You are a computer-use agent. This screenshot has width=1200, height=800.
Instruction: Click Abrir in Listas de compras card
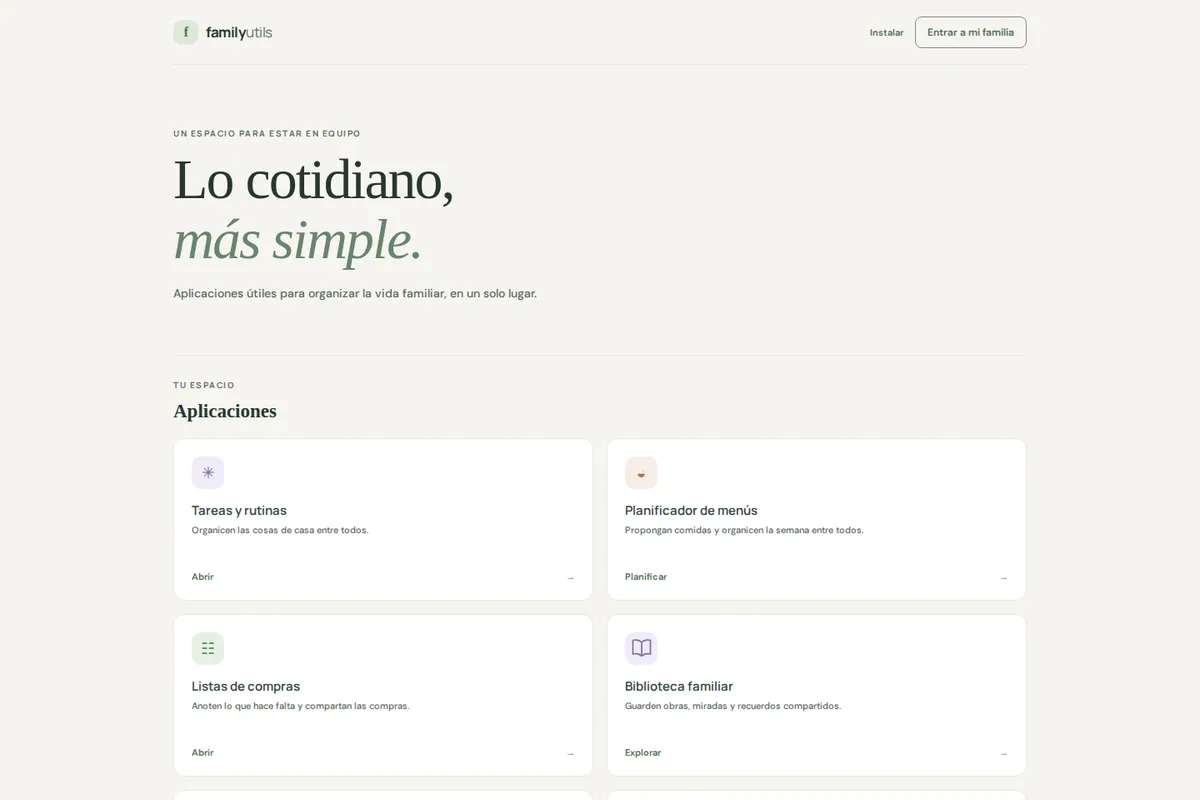pyautogui.click(x=203, y=753)
